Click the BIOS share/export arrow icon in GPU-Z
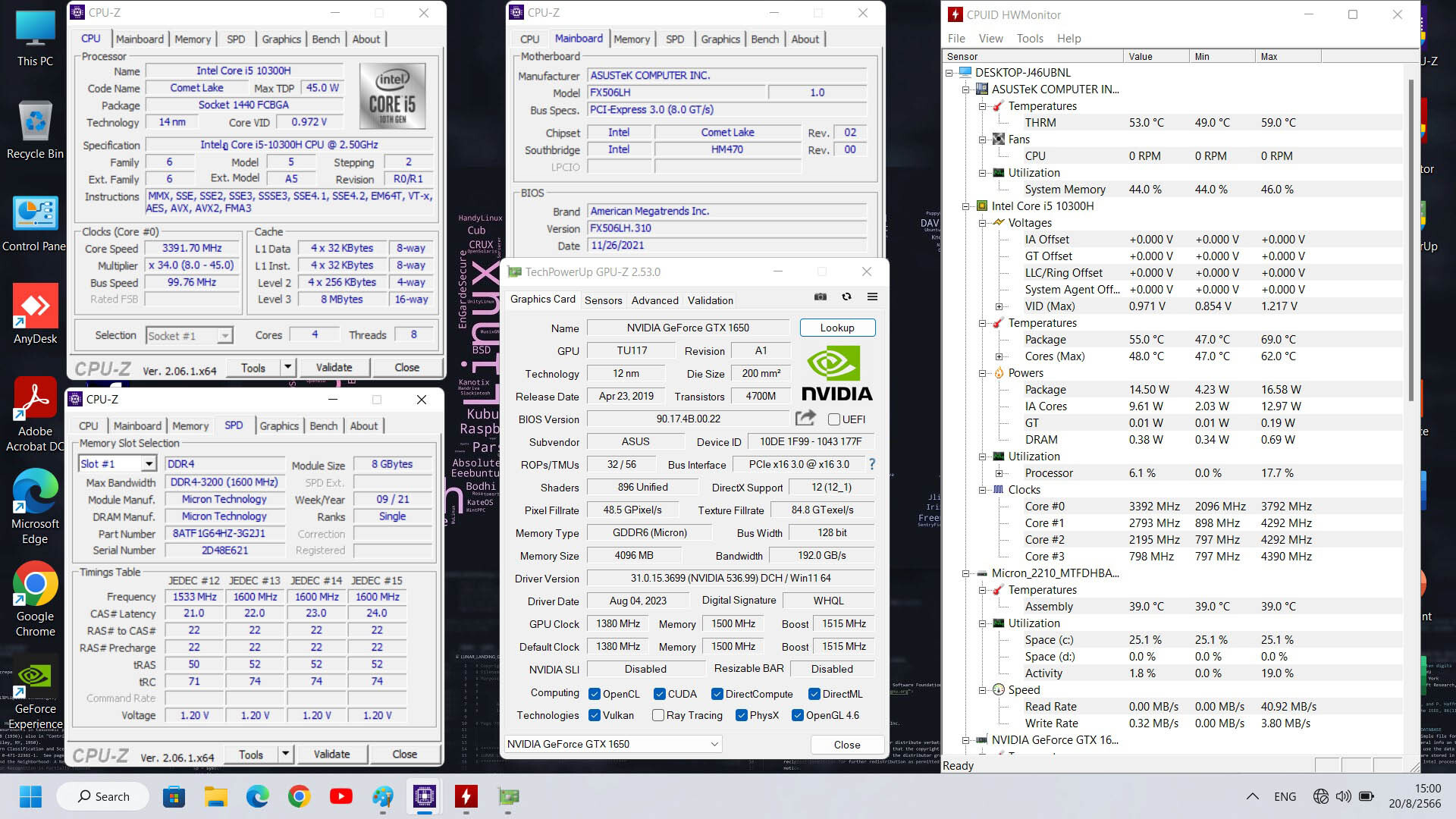This screenshot has width=1456, height=819. 805,418
